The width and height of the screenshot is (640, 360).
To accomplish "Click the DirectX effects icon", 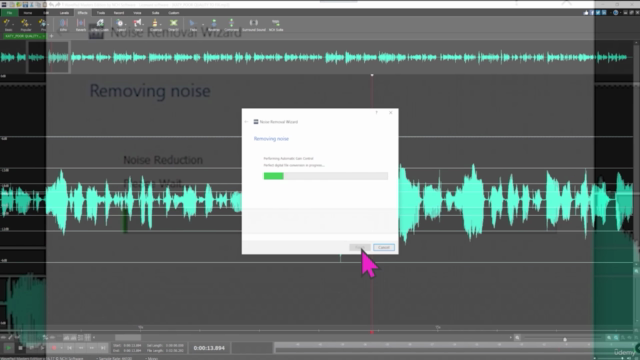I will tap(173, 24).
